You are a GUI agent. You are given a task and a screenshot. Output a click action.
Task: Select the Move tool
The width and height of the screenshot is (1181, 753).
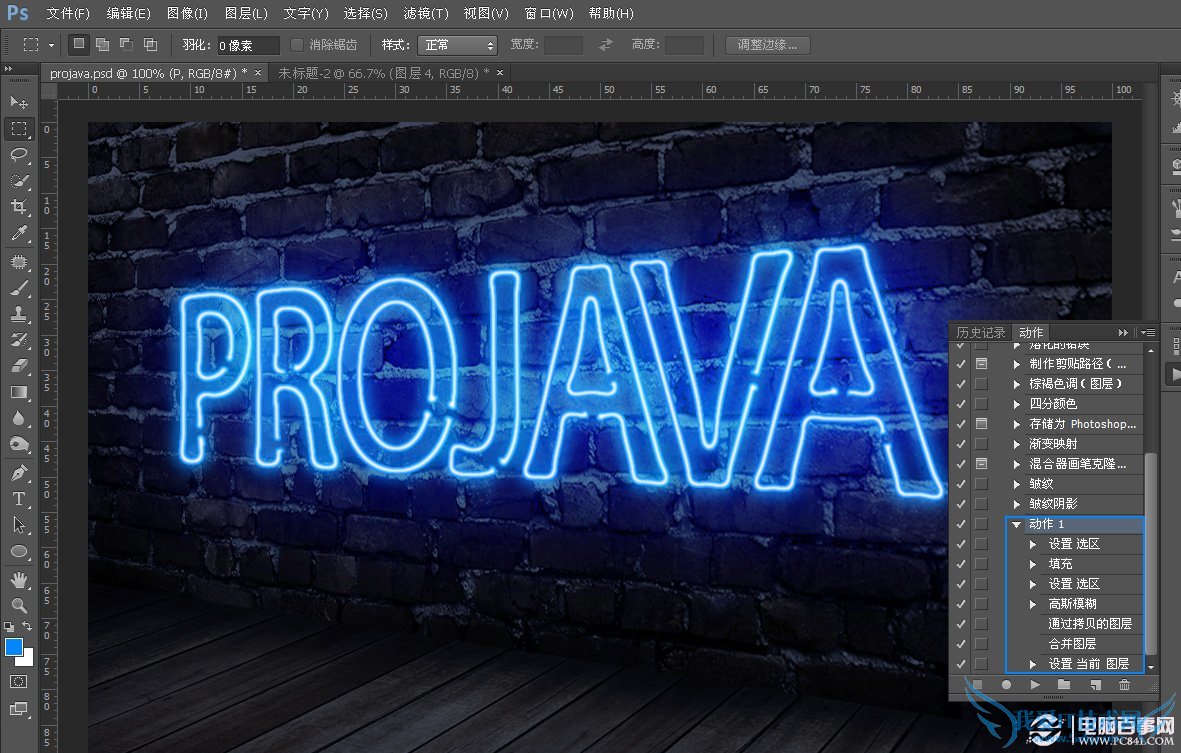(19, 103)
